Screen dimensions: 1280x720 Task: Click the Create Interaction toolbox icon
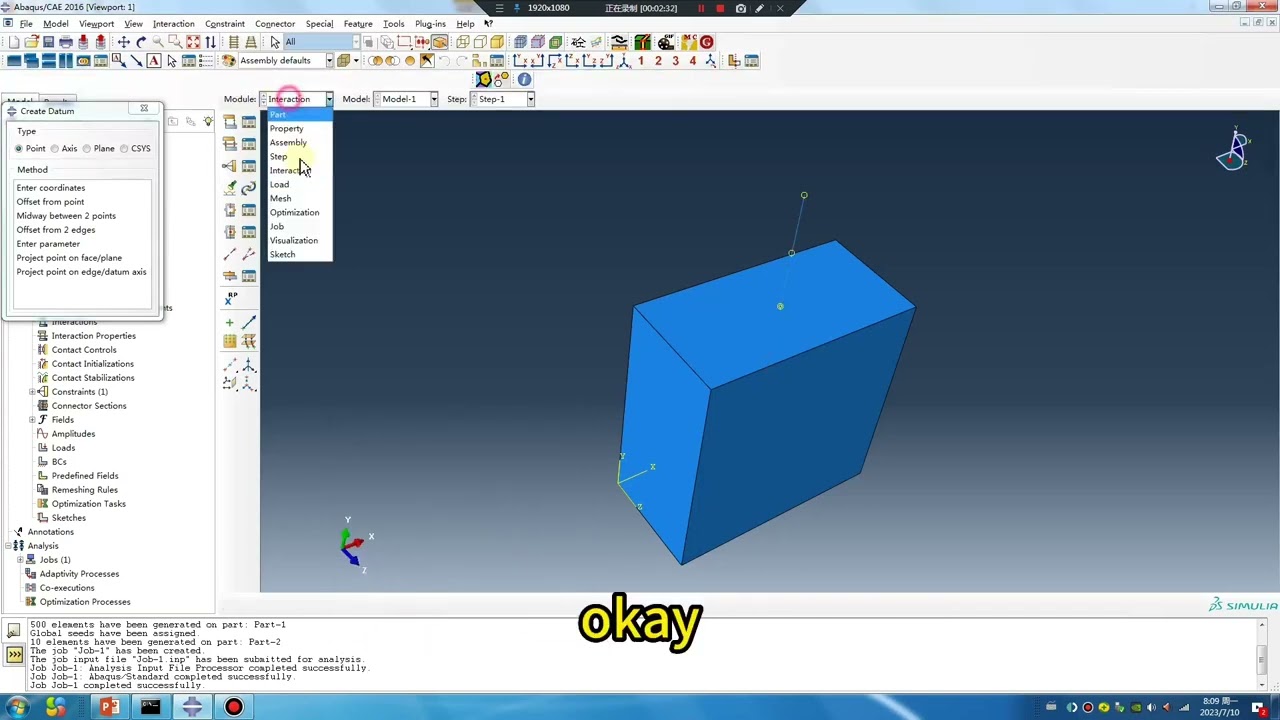[230, 122]
